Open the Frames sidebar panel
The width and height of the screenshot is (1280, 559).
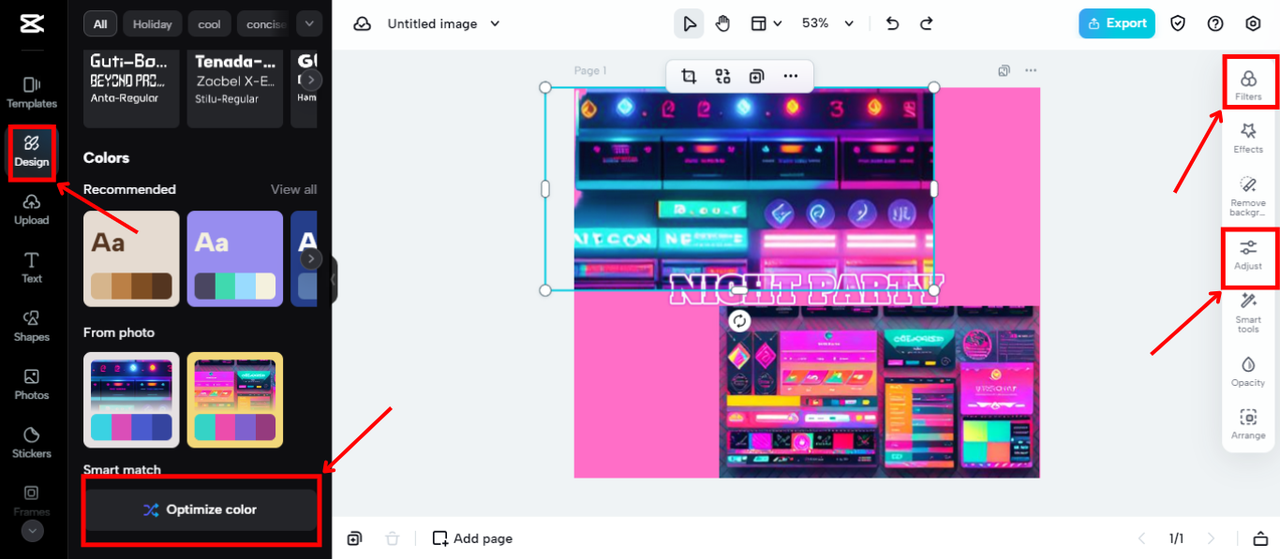[32, 500]
